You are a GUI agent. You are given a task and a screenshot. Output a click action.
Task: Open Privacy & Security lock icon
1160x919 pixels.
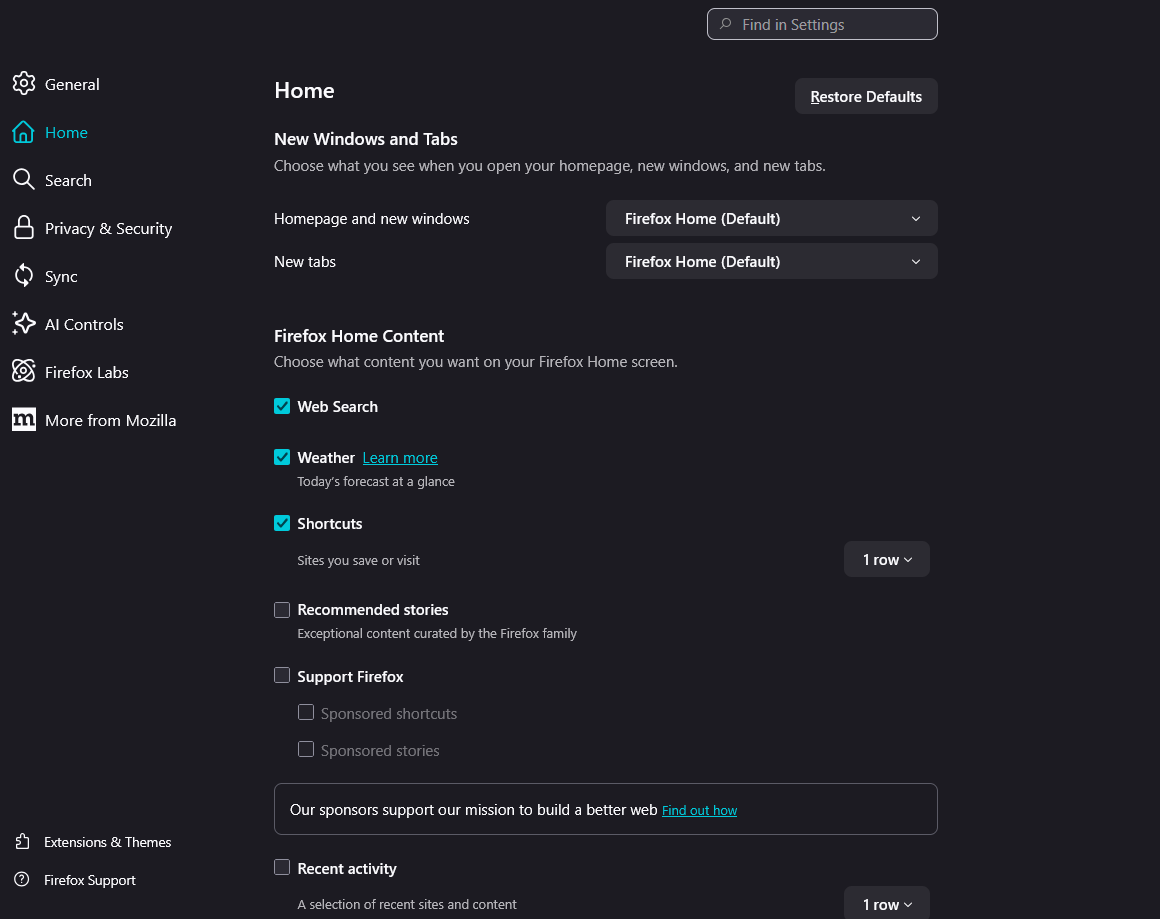point(24,228)
